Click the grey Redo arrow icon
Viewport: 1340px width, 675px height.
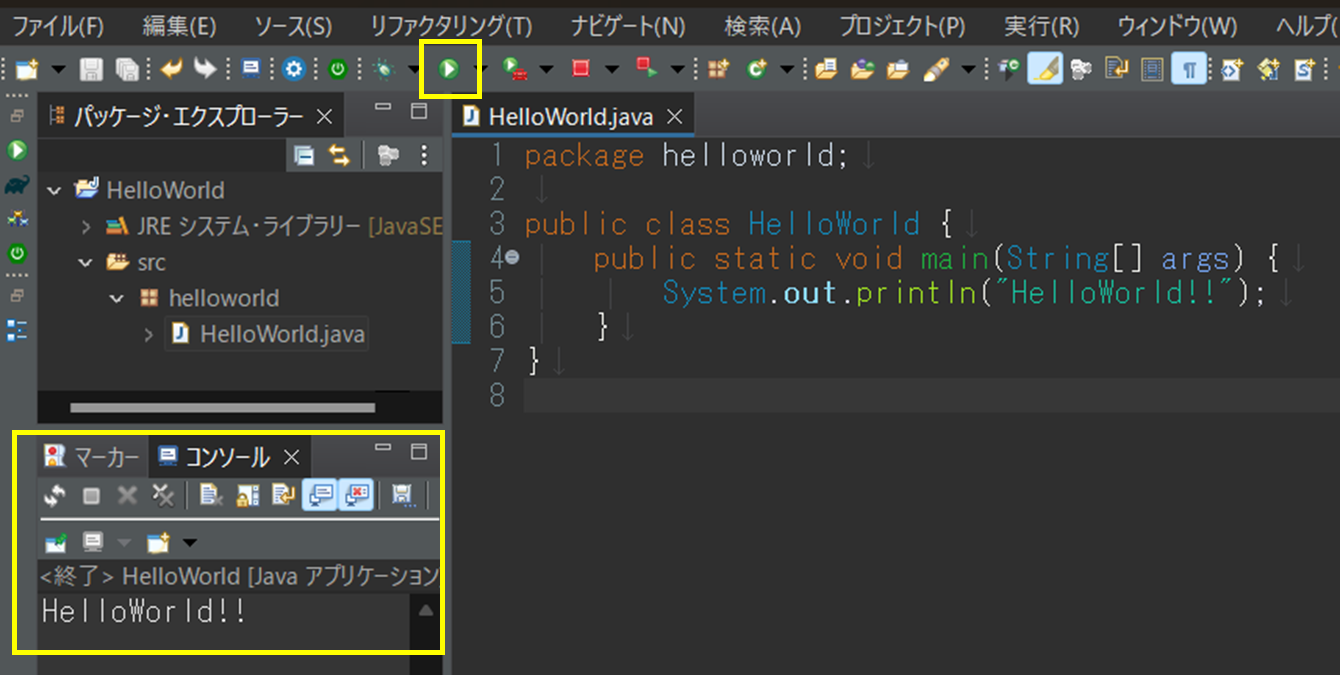(x=205, y=69)
